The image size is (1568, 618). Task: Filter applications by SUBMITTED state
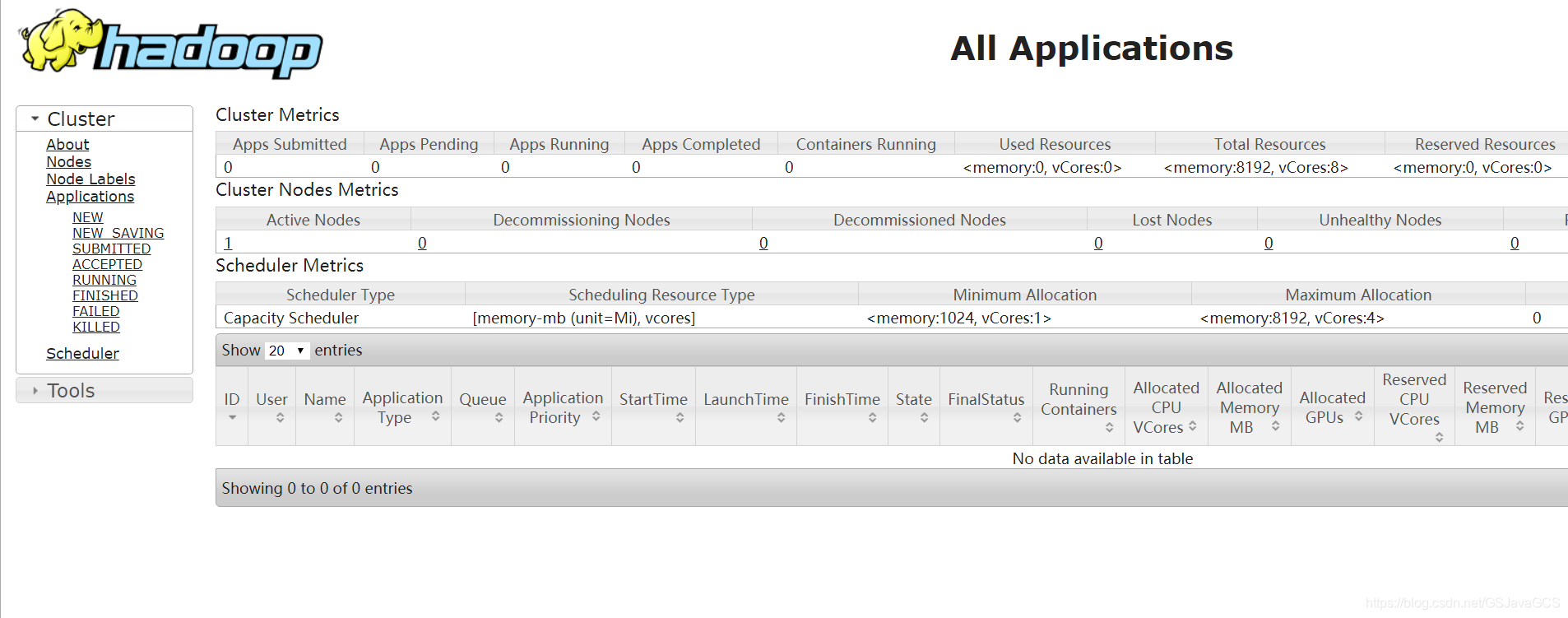[x=111, y=249]
